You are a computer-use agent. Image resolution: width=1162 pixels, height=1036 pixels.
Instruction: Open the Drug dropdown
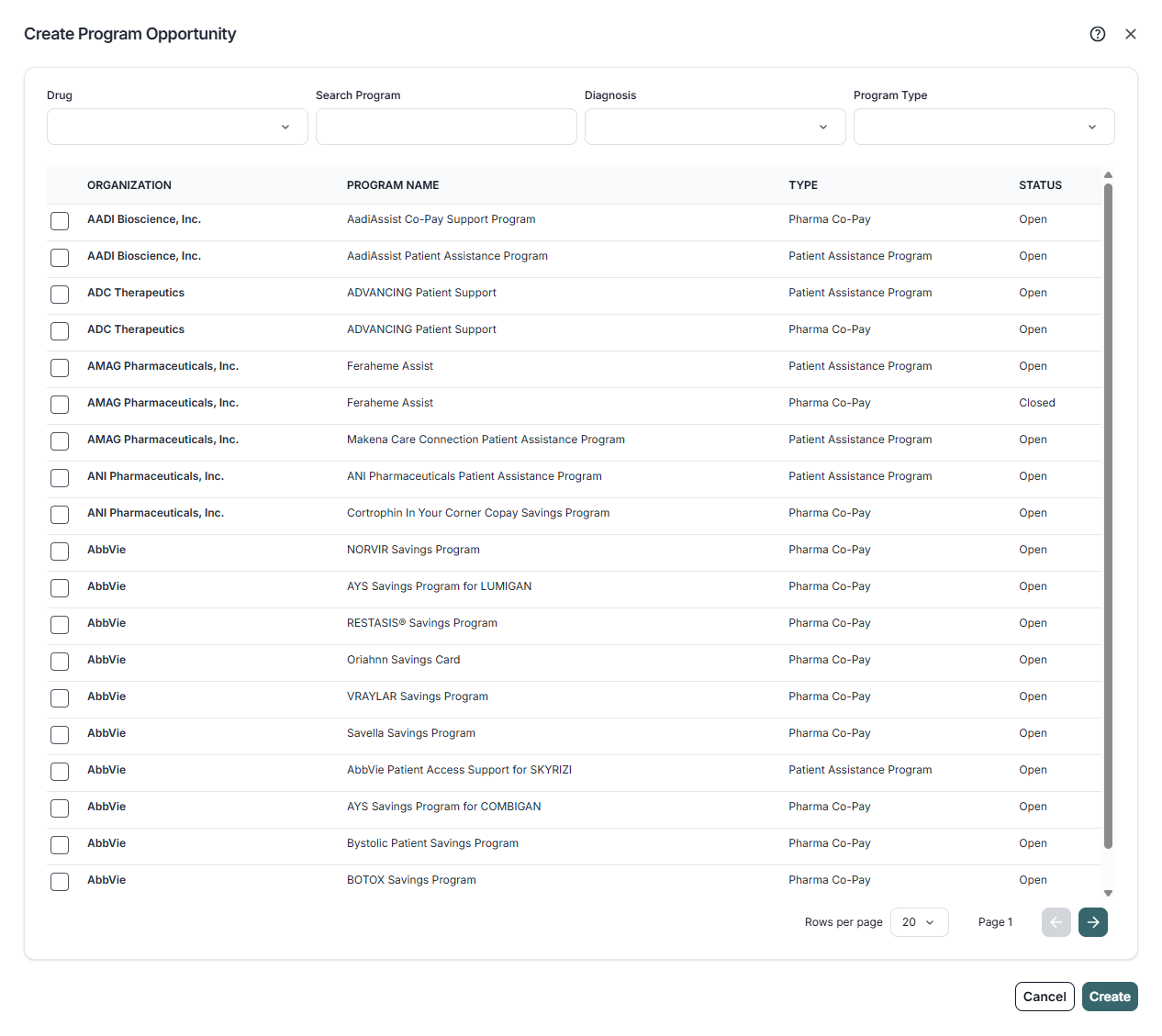177,127
